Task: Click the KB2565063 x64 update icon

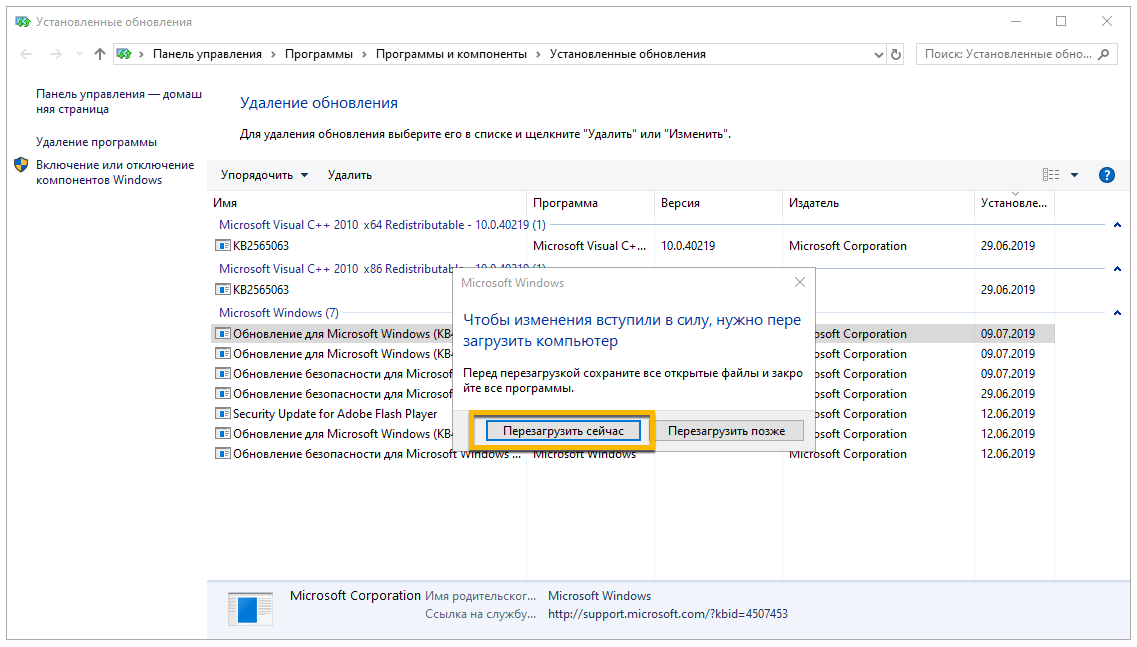Action: pos(224,246)
